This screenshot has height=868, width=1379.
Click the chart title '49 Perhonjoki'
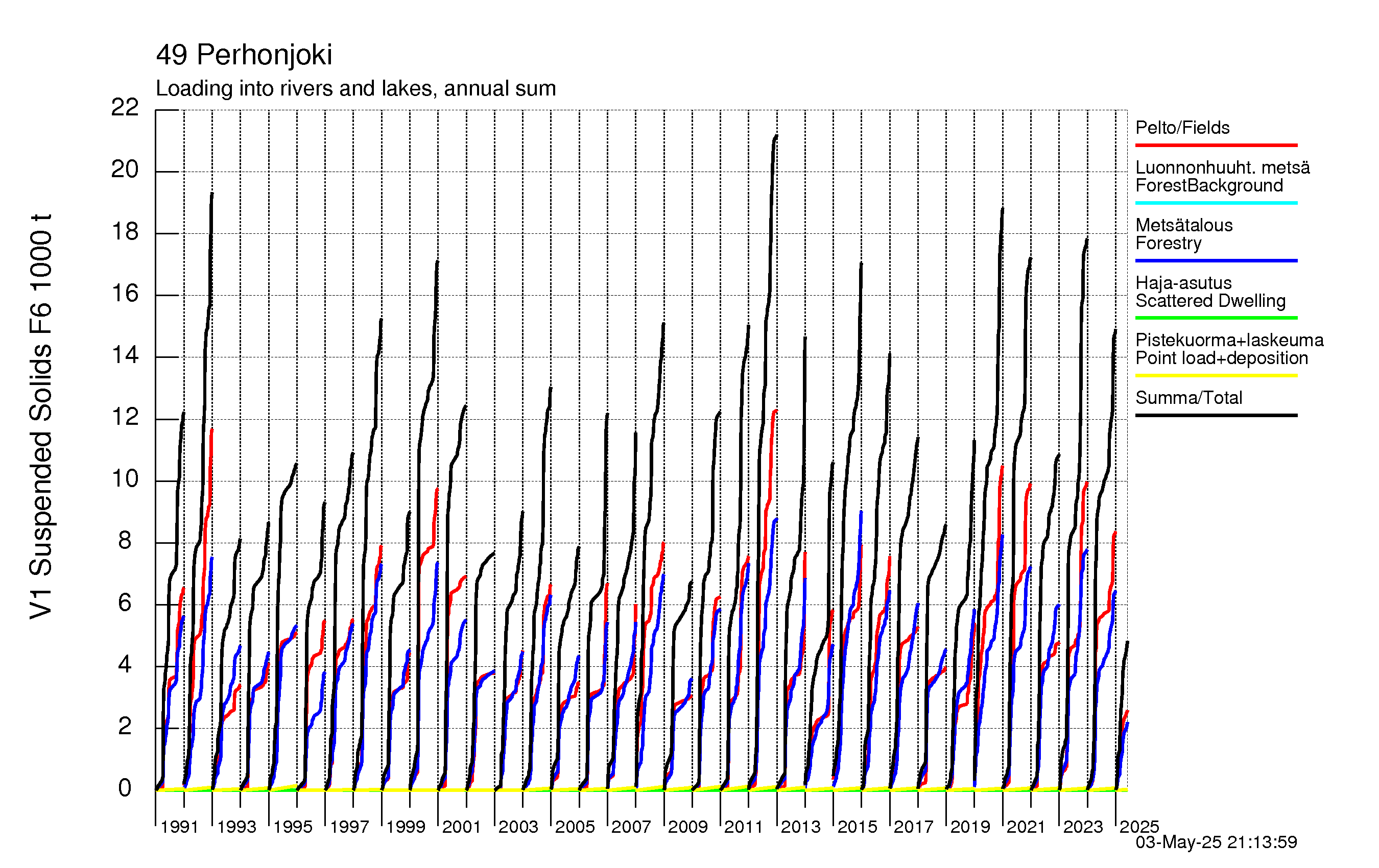(x=244, y=56)
